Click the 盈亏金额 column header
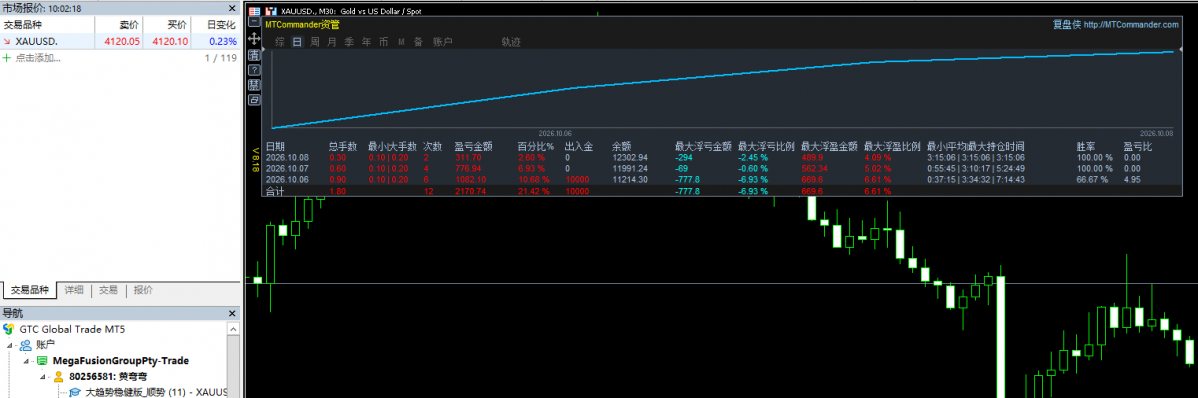Viewport: 1198px width, 398px height. [473, 146]
